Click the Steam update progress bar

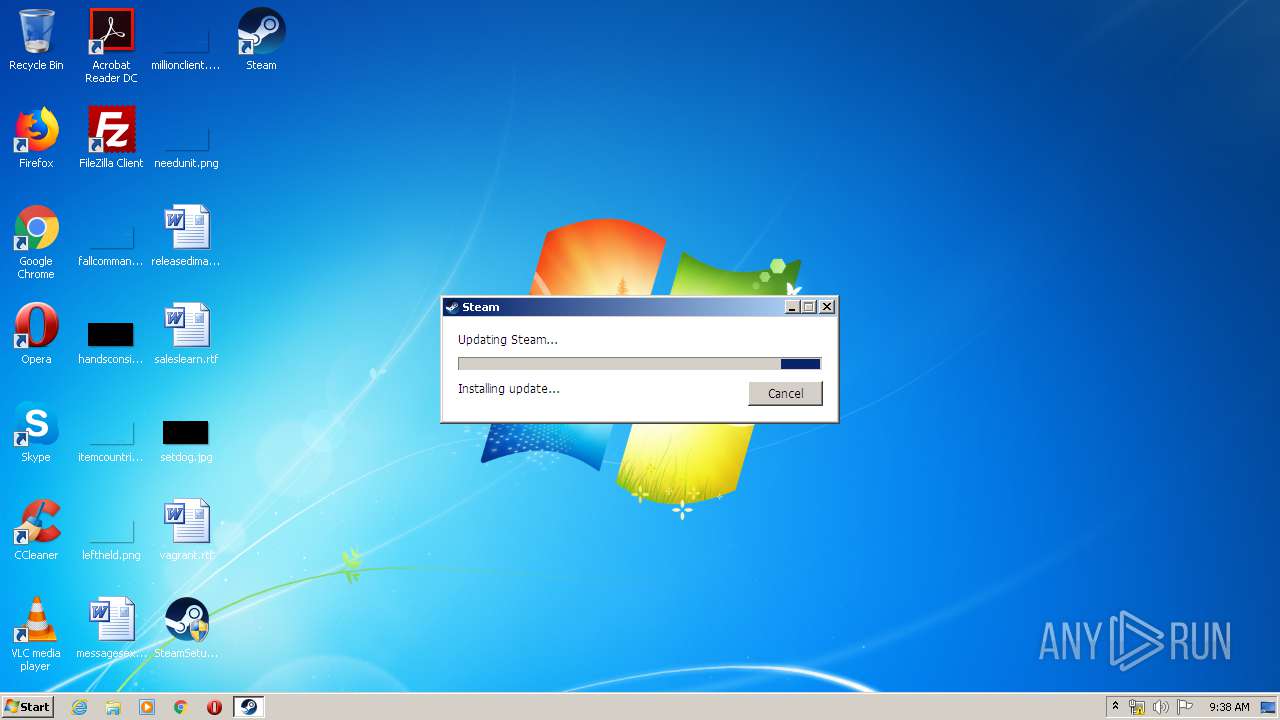click(639, 364)
